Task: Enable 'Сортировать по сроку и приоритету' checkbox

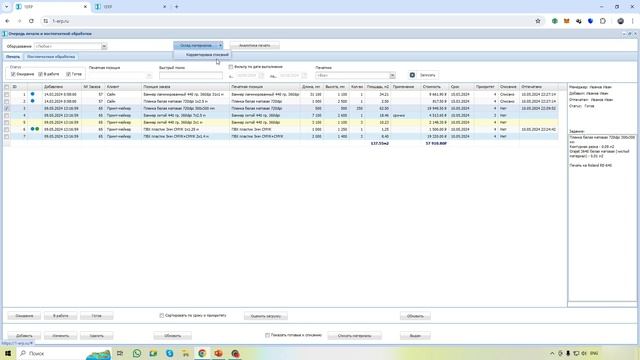Action: coord(162,316)
